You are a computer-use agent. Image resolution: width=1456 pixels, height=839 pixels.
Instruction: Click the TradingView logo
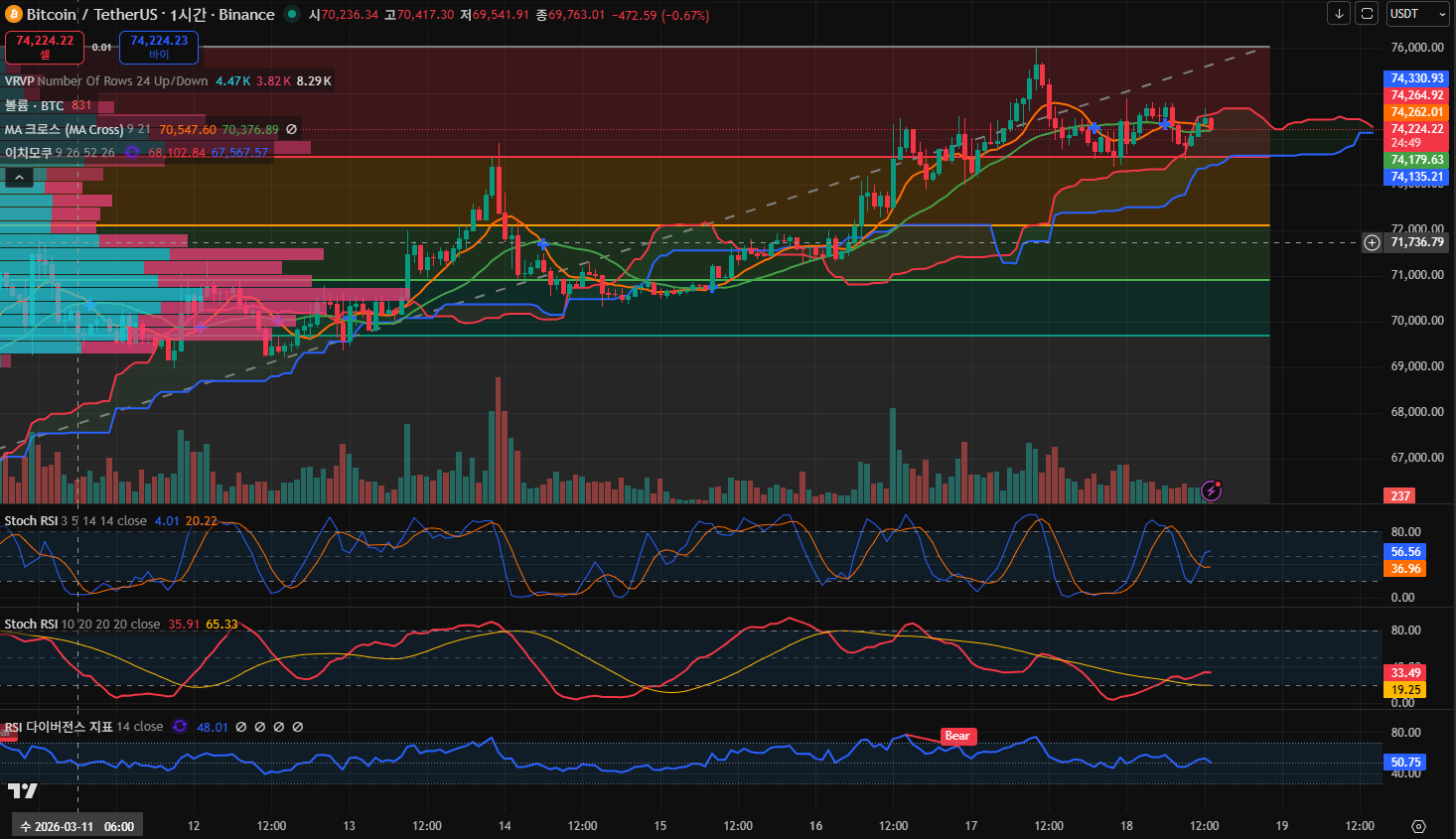(x=22, y=790)
